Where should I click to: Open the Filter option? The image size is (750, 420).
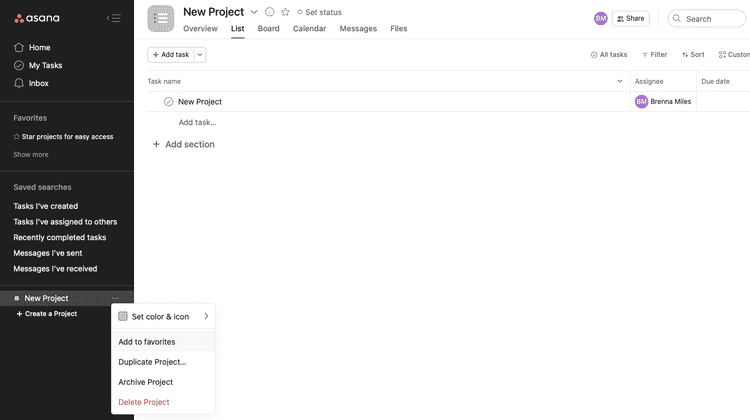[x=654, y=55]
